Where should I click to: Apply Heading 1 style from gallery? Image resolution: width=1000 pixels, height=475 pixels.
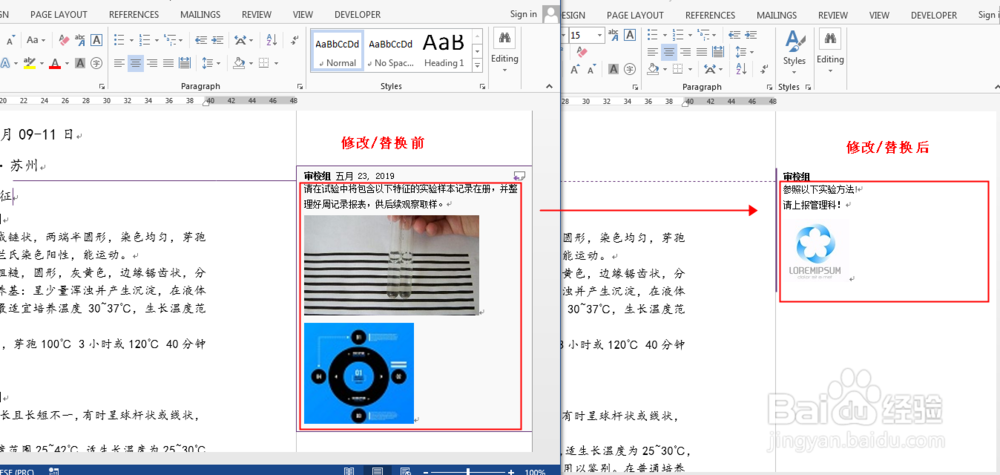[x=445, y=50]
